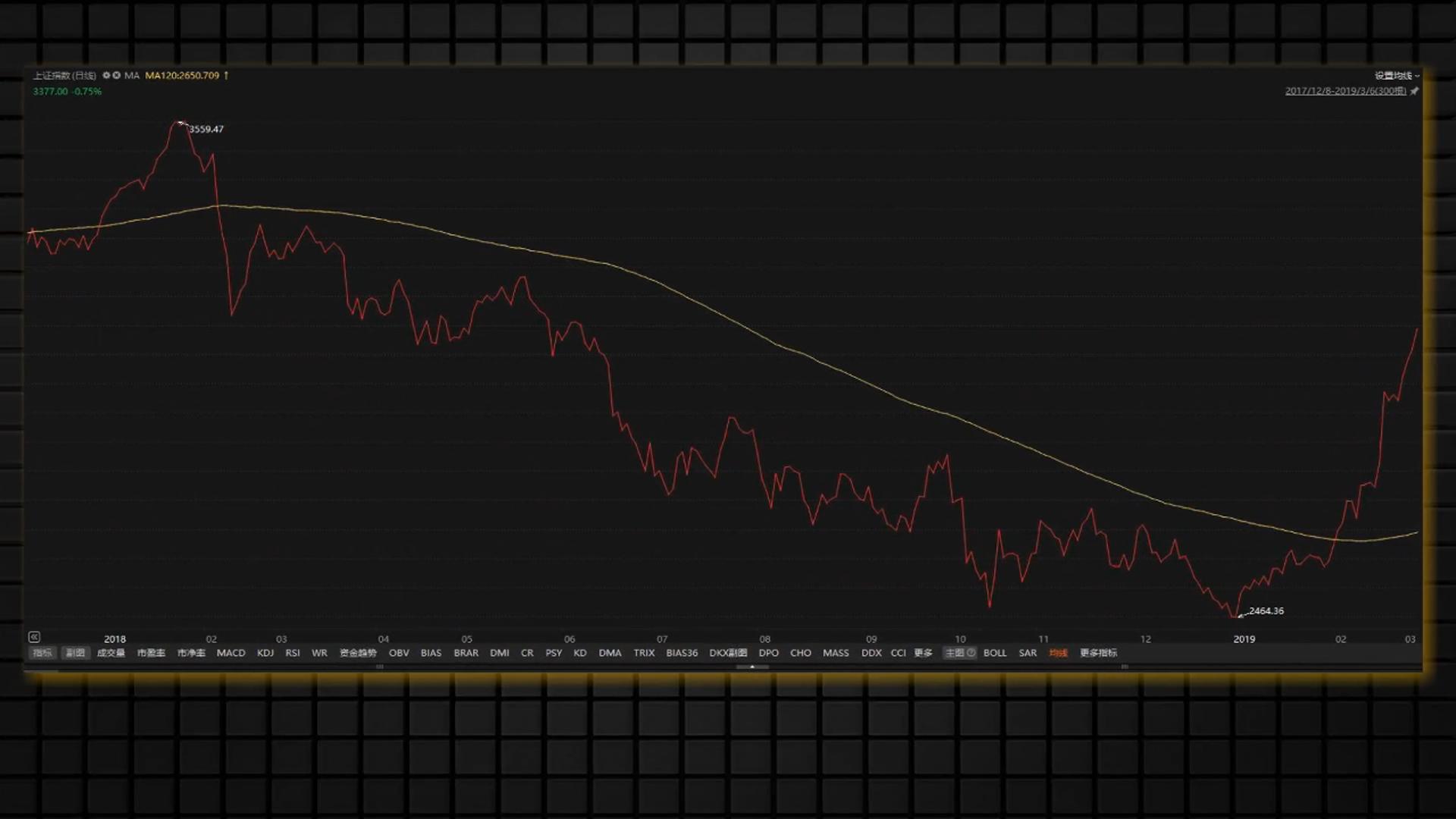This screenshot has width=1456, height=819.
Task: Click the small triangle handle below DKX
Action: tap(752, 667)
